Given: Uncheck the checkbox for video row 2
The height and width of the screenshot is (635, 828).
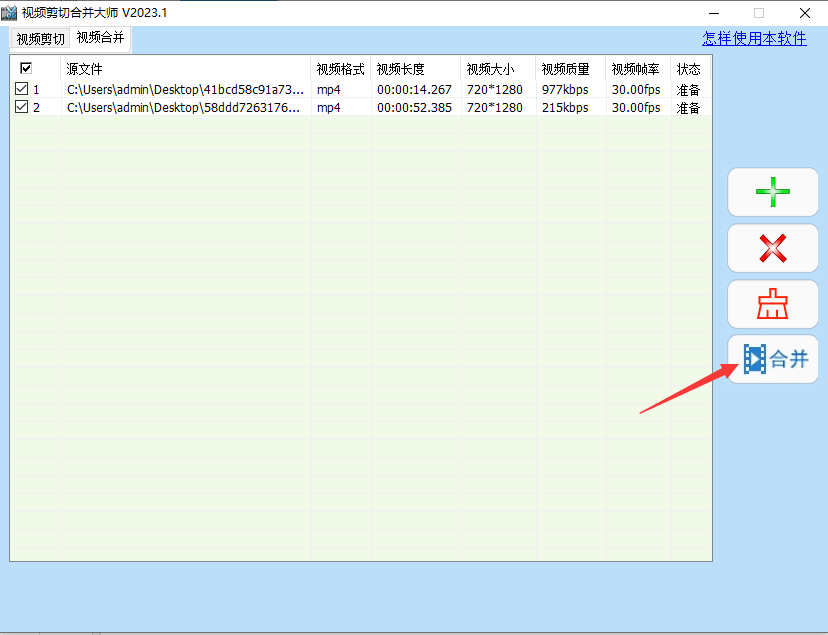Looking at the screenshot, I should click(21, 107).
